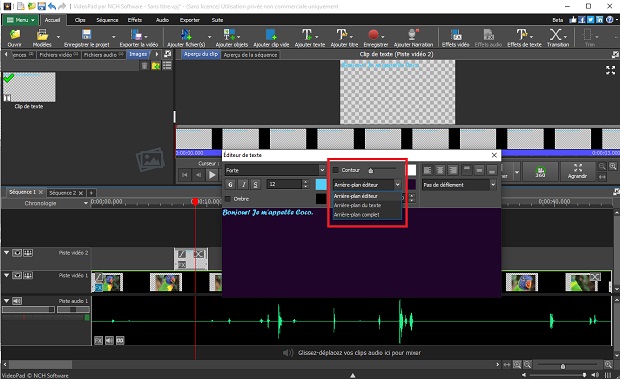
Task: Collapse Piste vidéo 2 track triangle
Action: 6,253
